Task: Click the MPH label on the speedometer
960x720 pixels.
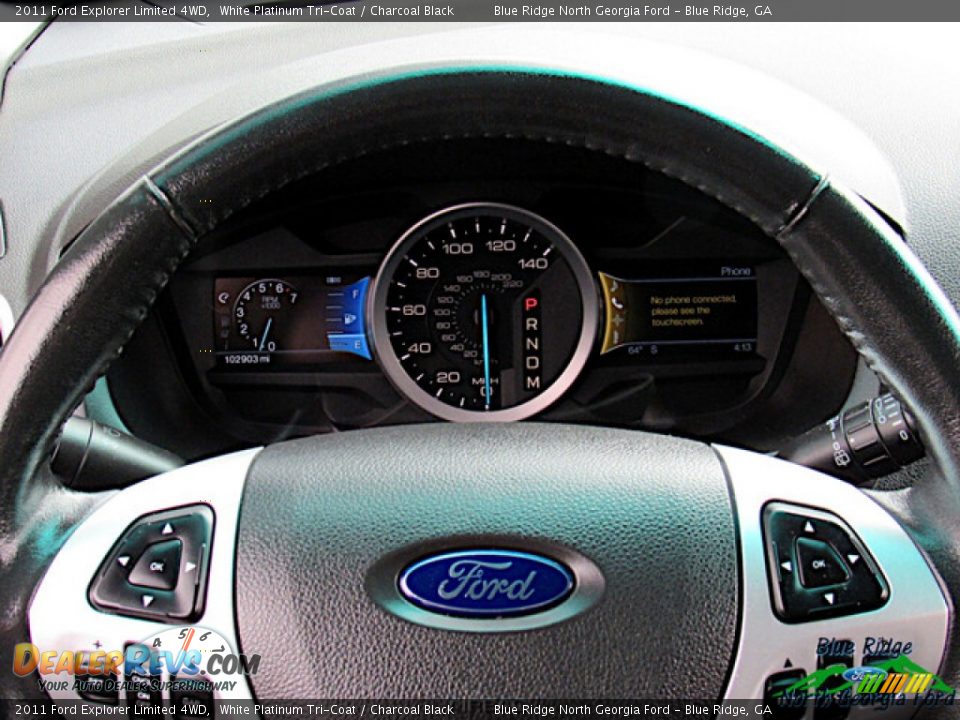Action: pos(485,381)
